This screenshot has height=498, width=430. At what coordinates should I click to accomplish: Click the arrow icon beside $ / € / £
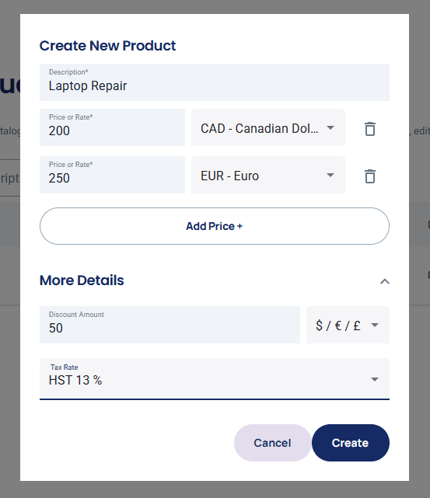pyautogui.click(x=375, y=325)
